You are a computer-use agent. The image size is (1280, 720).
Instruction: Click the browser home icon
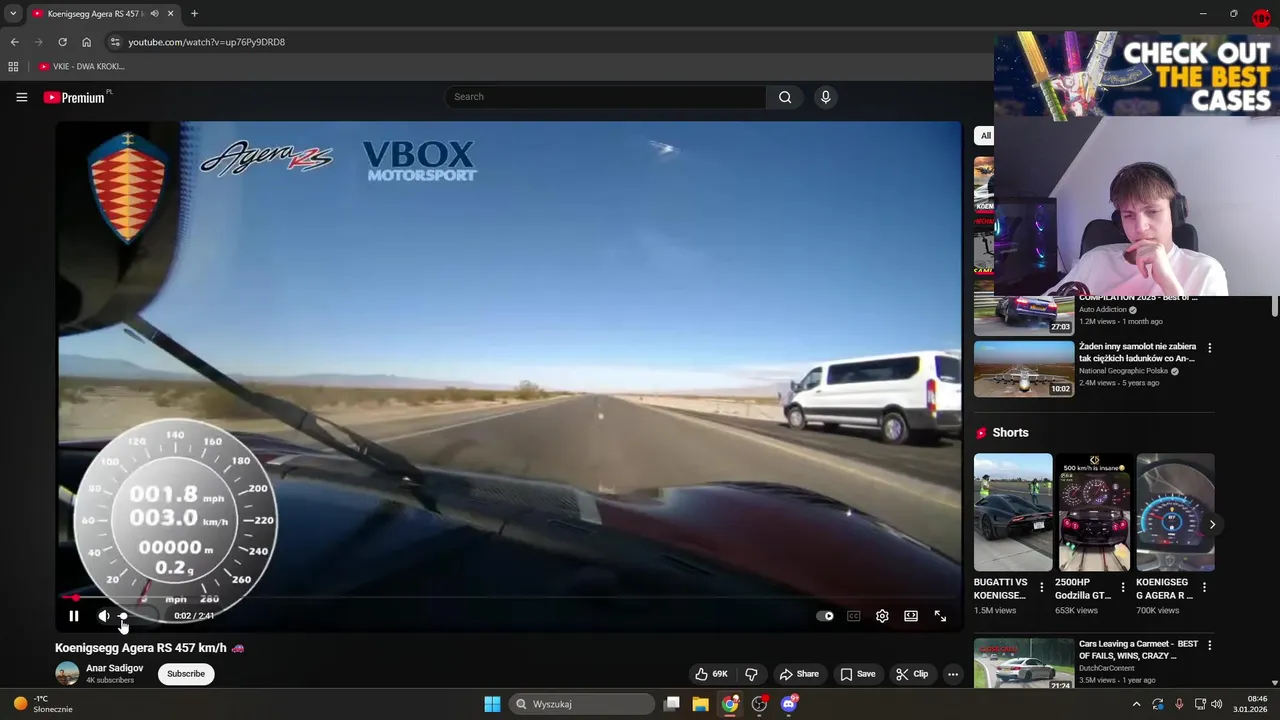pyautogui.click(x=86, y=42)
